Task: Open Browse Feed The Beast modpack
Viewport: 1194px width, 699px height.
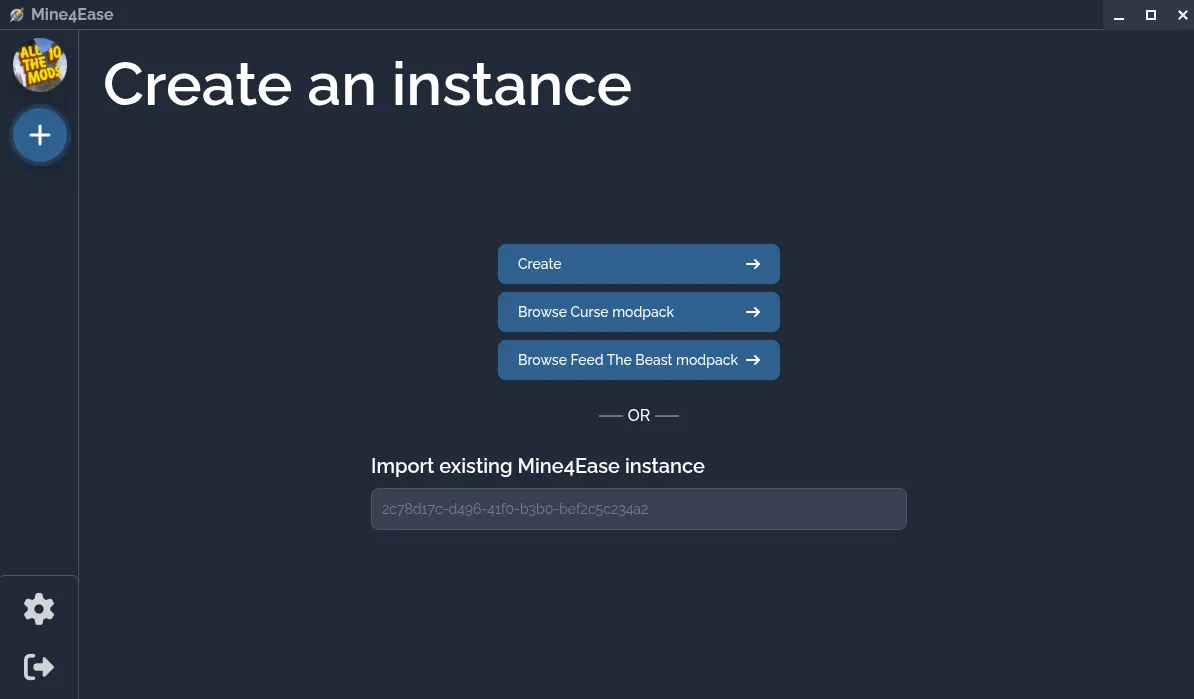Action: click(x=638, y=360)
